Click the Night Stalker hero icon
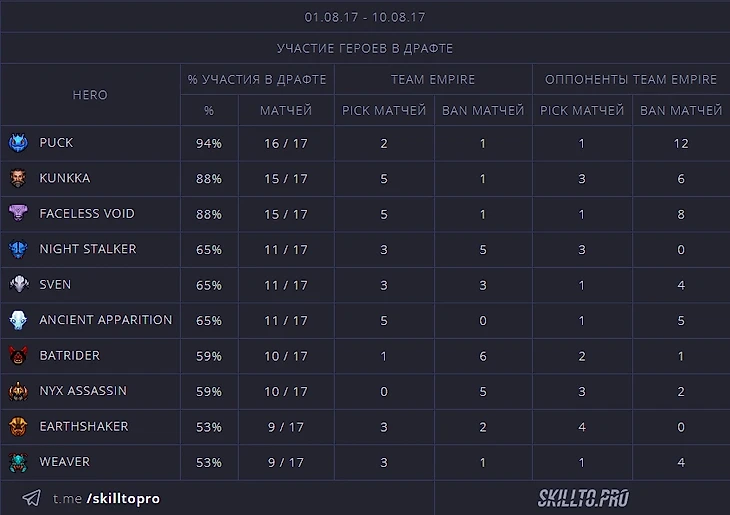730x515 pixels. (x=19, y=249)
